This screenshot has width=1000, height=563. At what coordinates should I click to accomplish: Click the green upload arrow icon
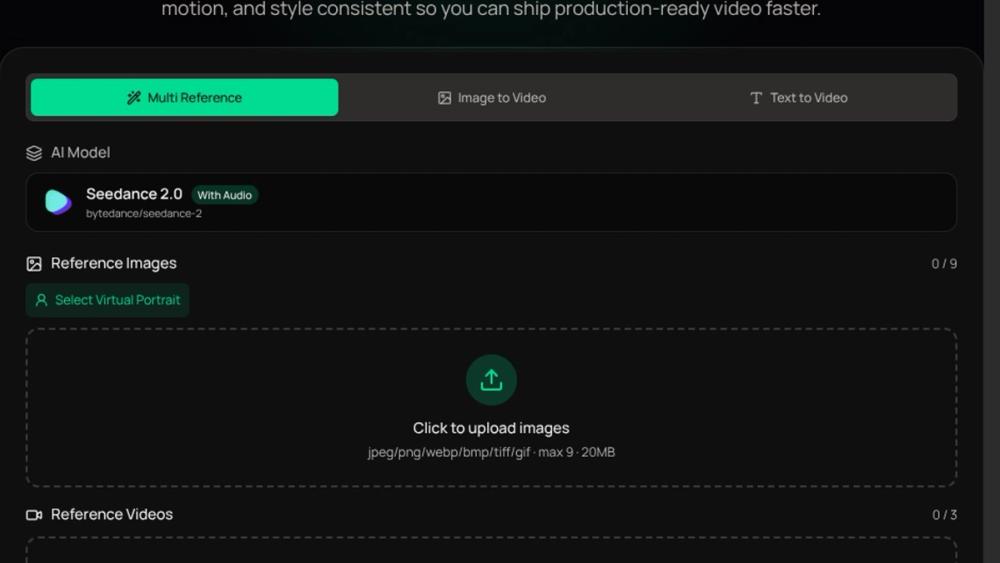point(491,380)
